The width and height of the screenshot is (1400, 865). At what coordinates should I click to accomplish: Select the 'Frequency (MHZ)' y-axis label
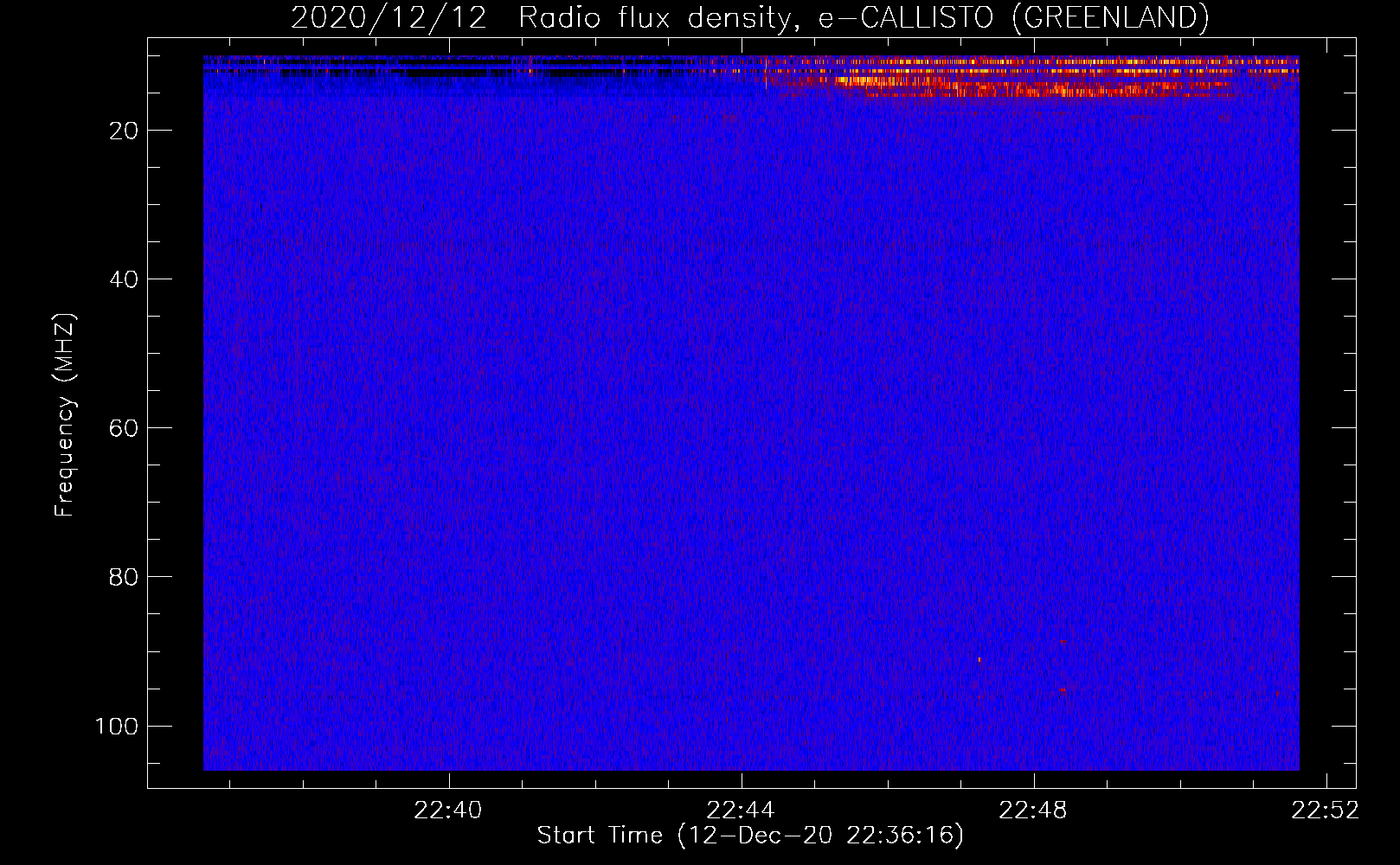65,414
